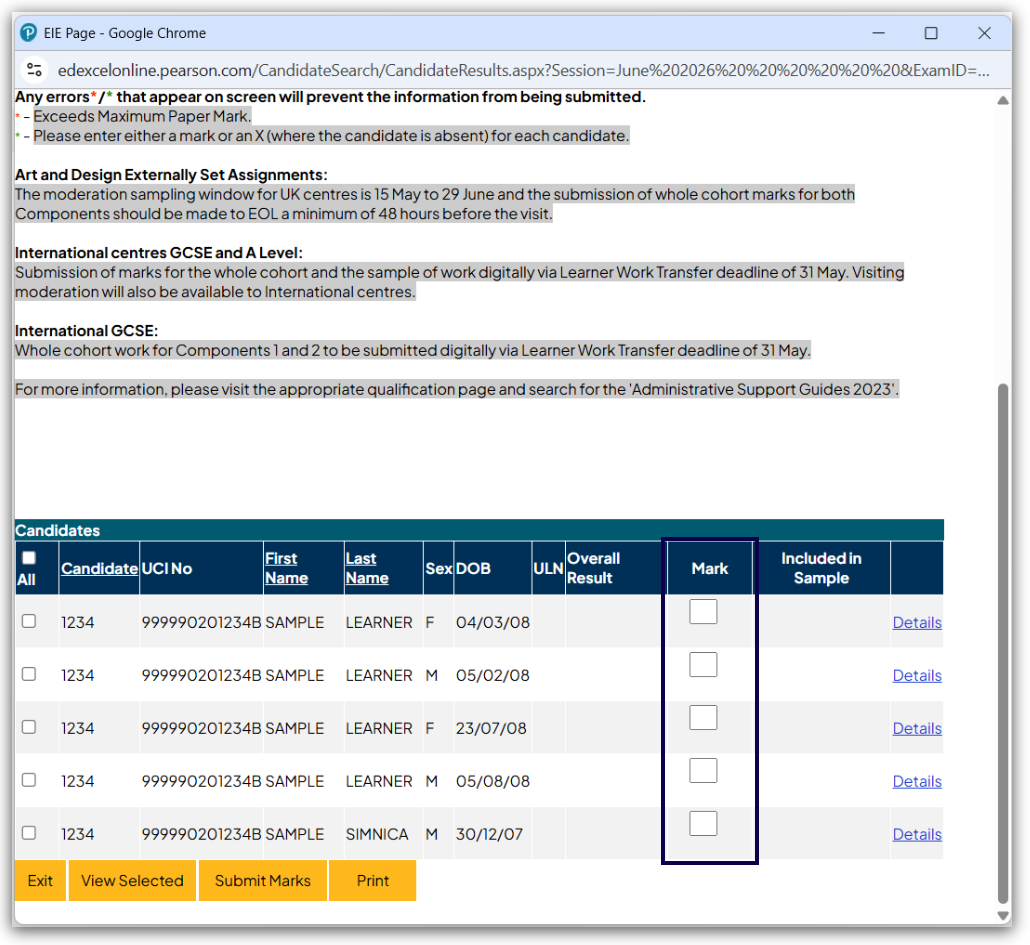The width and height of the screenshot is (1030, 945).
Task: Click the Print button
Action: tap(372, 881)
